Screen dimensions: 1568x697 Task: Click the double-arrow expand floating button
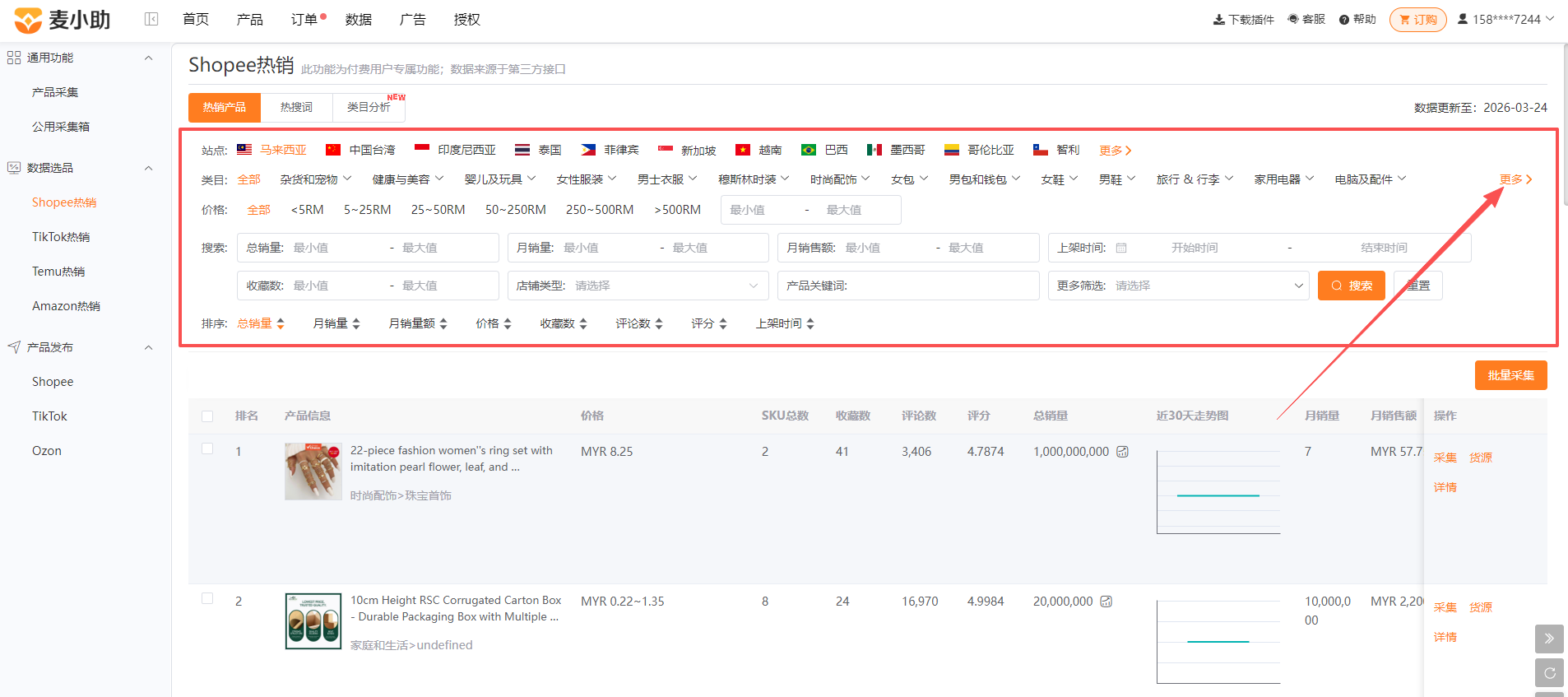pos(1549,639)
